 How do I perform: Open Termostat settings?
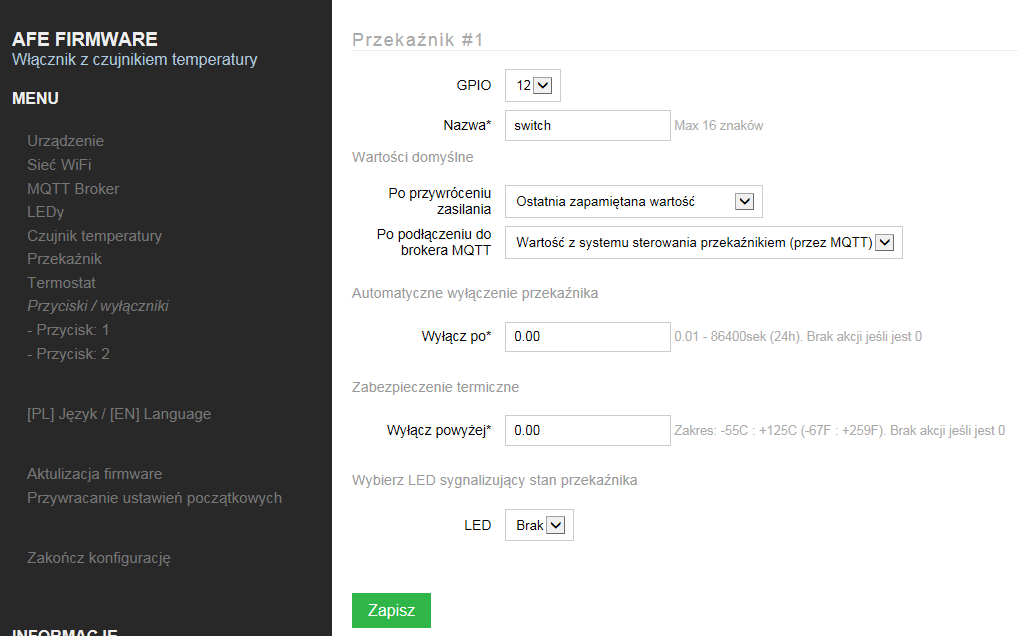61,283
